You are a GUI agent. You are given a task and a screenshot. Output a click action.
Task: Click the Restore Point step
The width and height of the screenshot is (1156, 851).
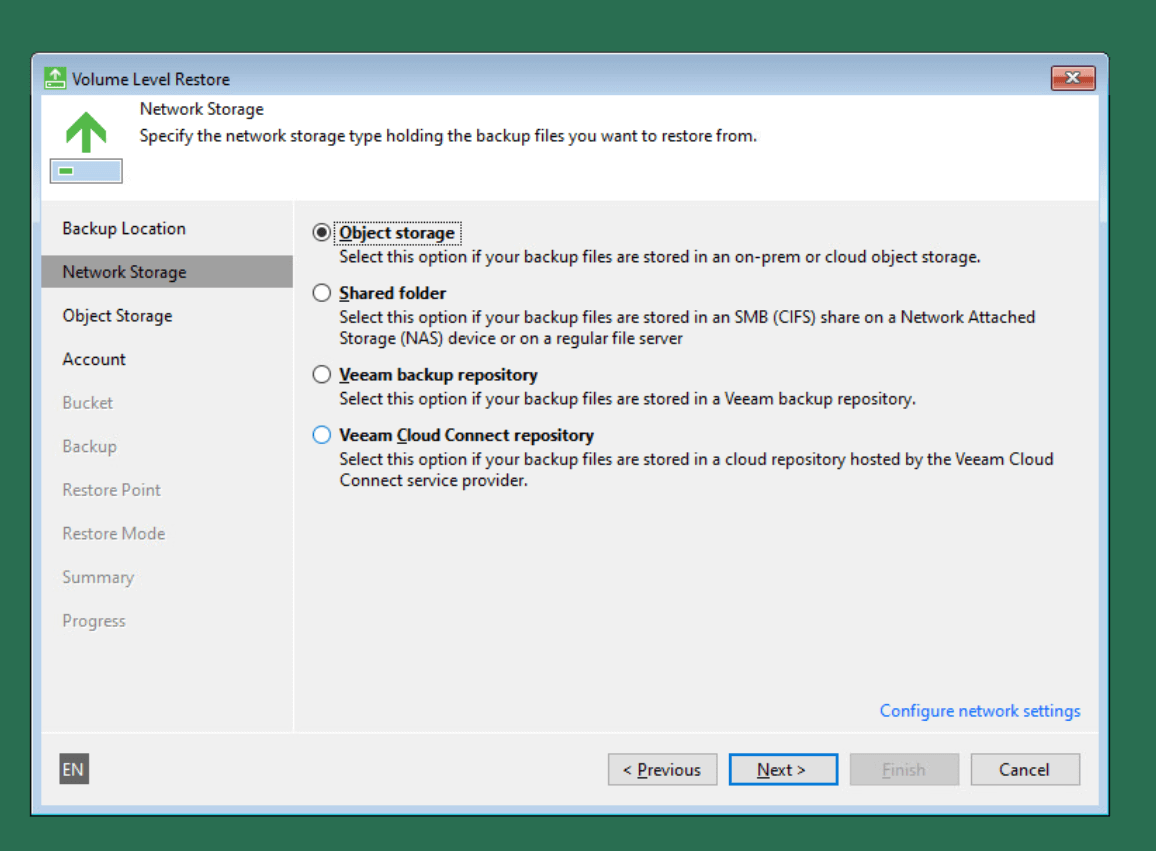111,490
